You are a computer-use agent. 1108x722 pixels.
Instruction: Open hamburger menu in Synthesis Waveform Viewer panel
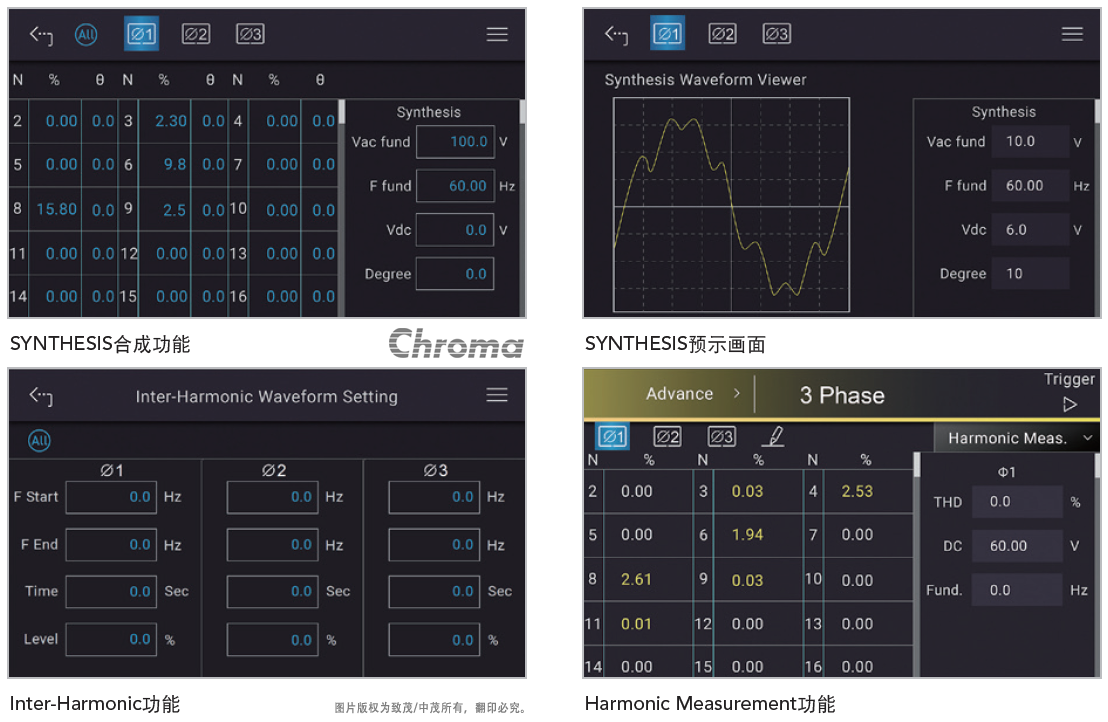[x=1072, y=34]
